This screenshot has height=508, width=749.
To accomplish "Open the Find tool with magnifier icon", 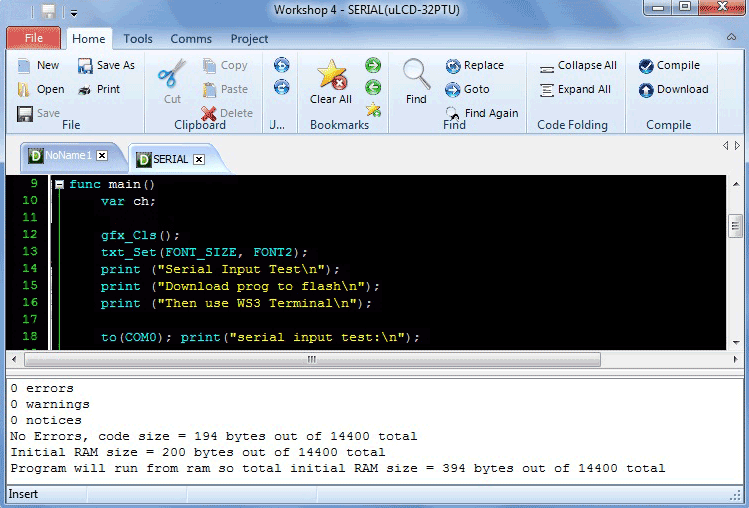I will pos(416,80).
